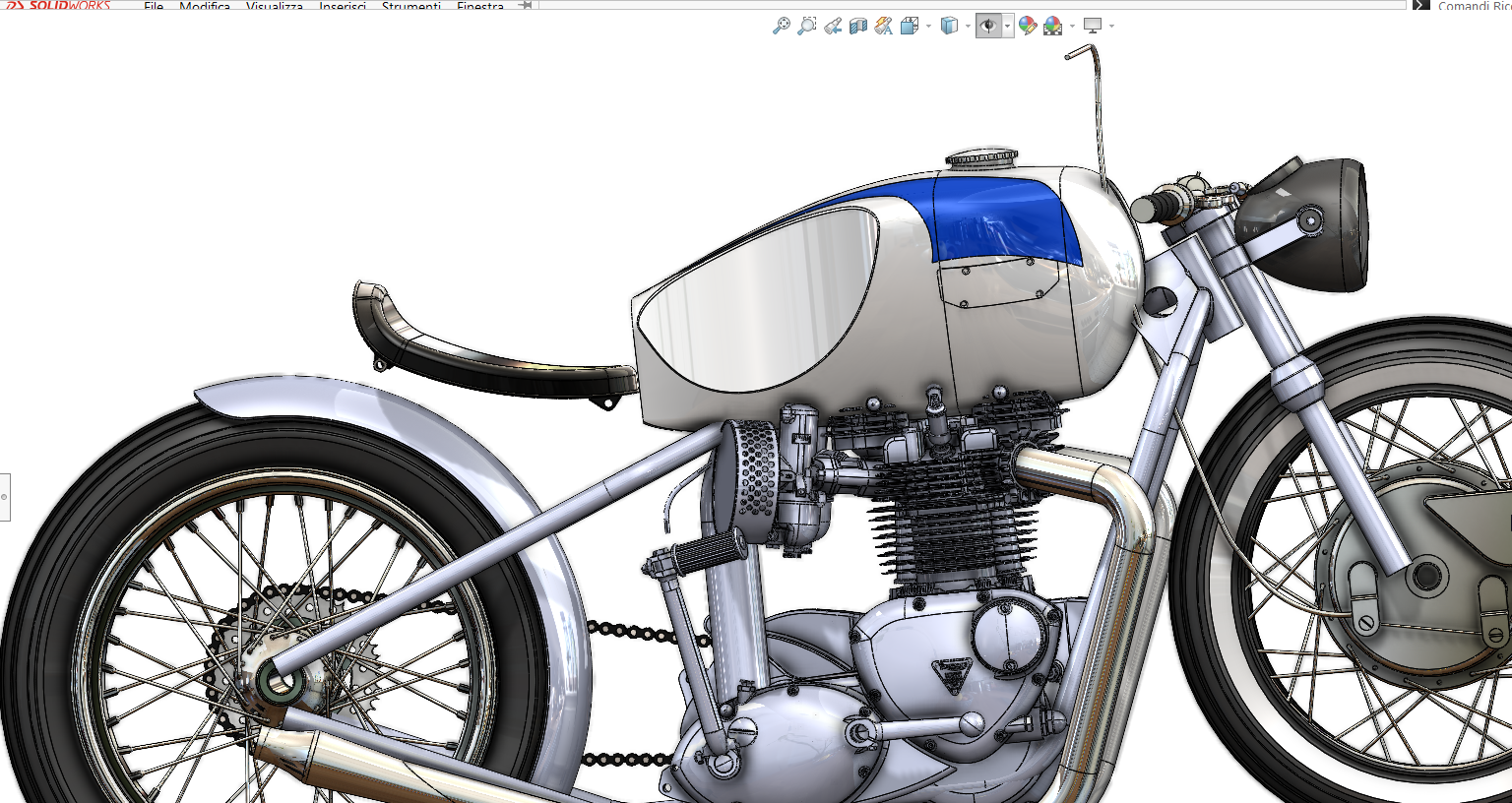Expand the View Settings dropdown arrow
Image resolution: width=1512 pixels, height=803 pixels.
[1111, 27]
